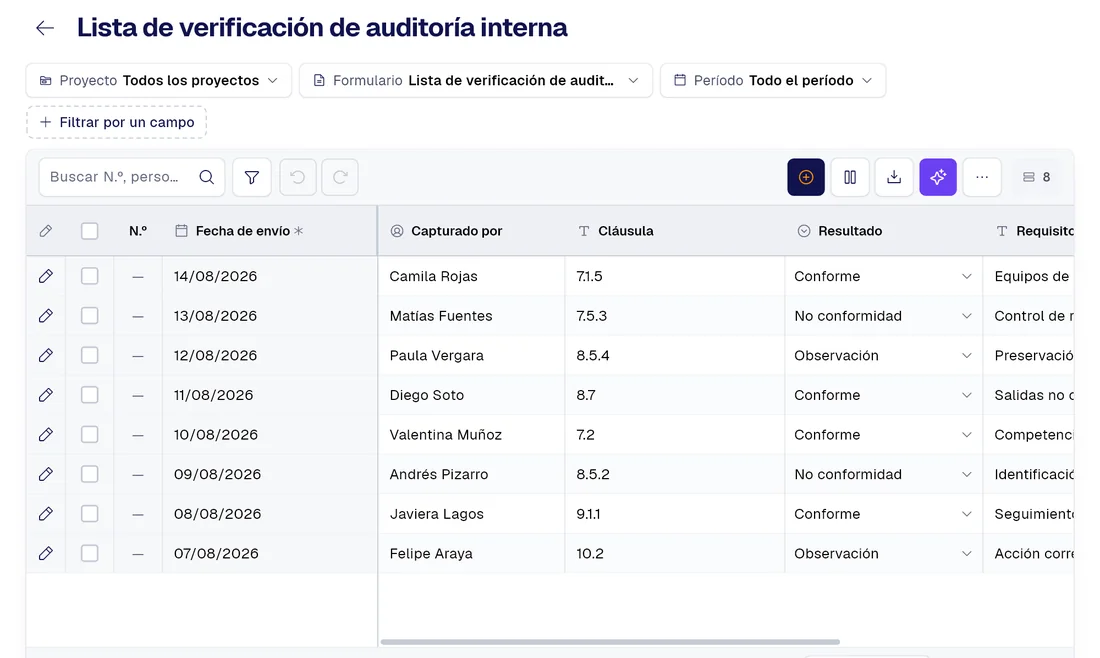Check the box for the 12/08/2026 row
Image resolution: width=1100 pixels, height=658 pixels.
point(90,356)
